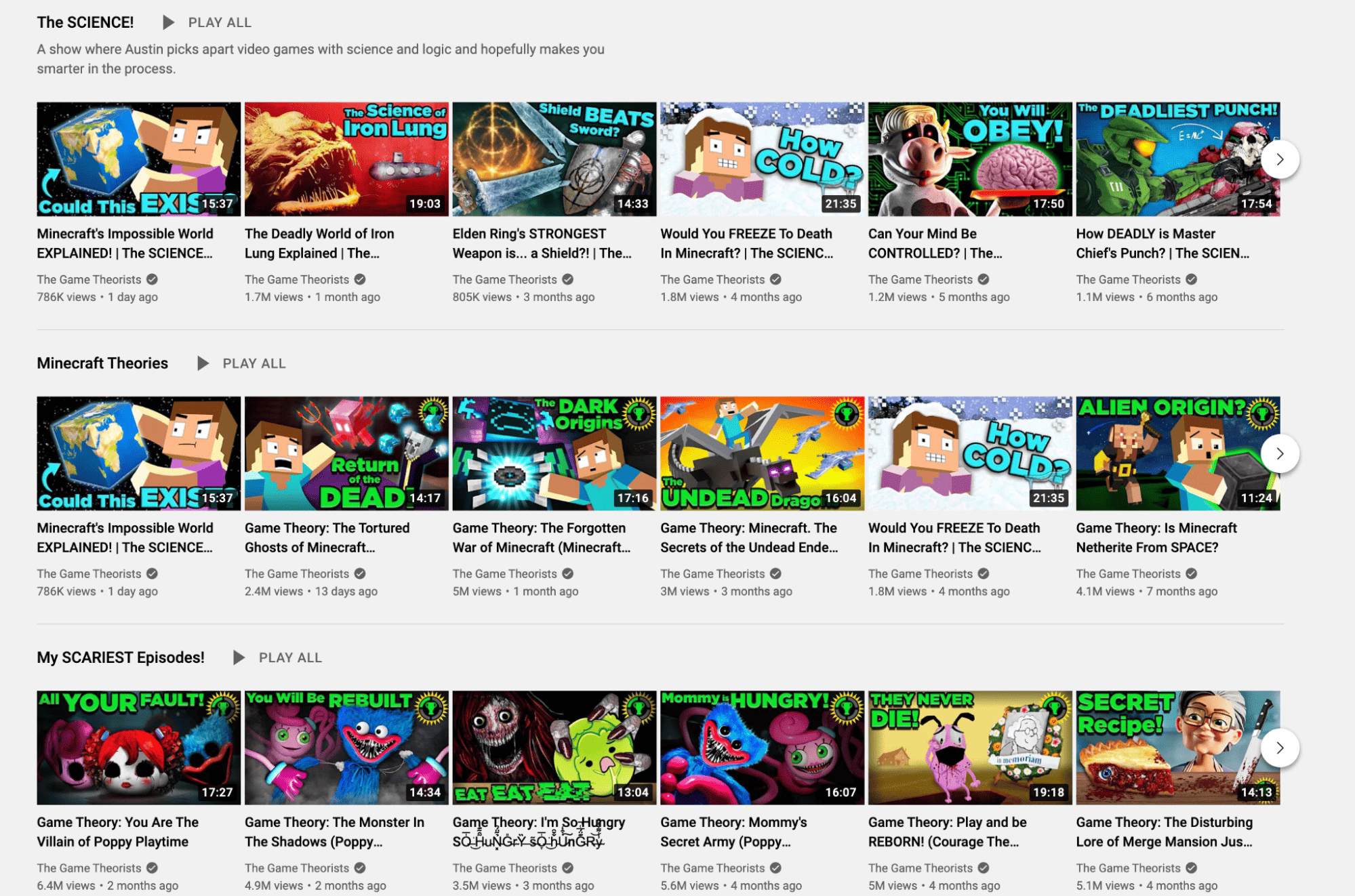This screenshot has height=896, width=1355.
Task: Play all videos in Minecraft Theories shelf
Action: point(241,363)
